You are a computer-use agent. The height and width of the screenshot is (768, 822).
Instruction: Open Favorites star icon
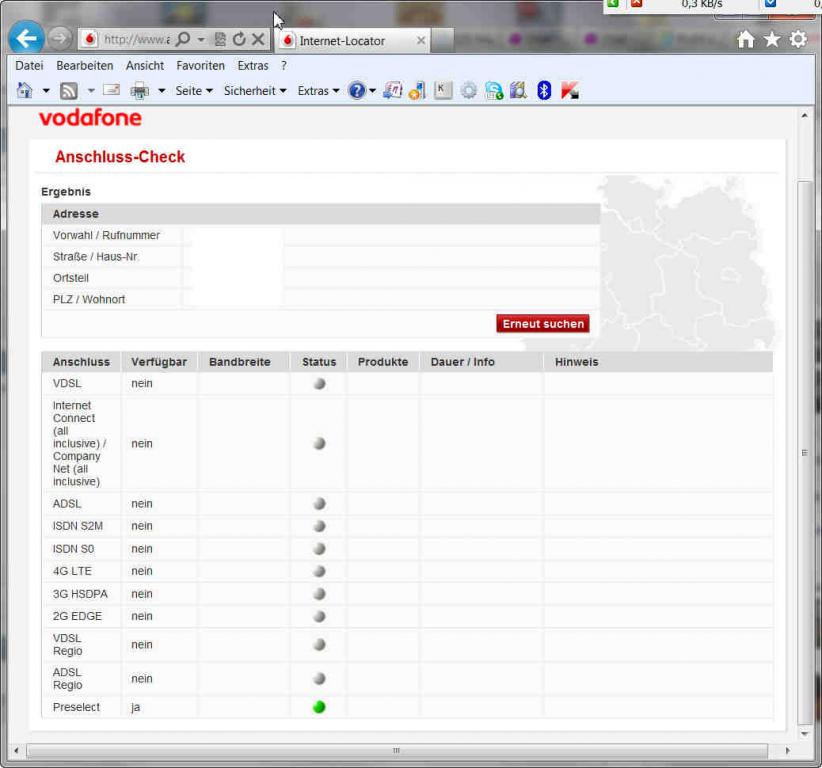point(772,39)
